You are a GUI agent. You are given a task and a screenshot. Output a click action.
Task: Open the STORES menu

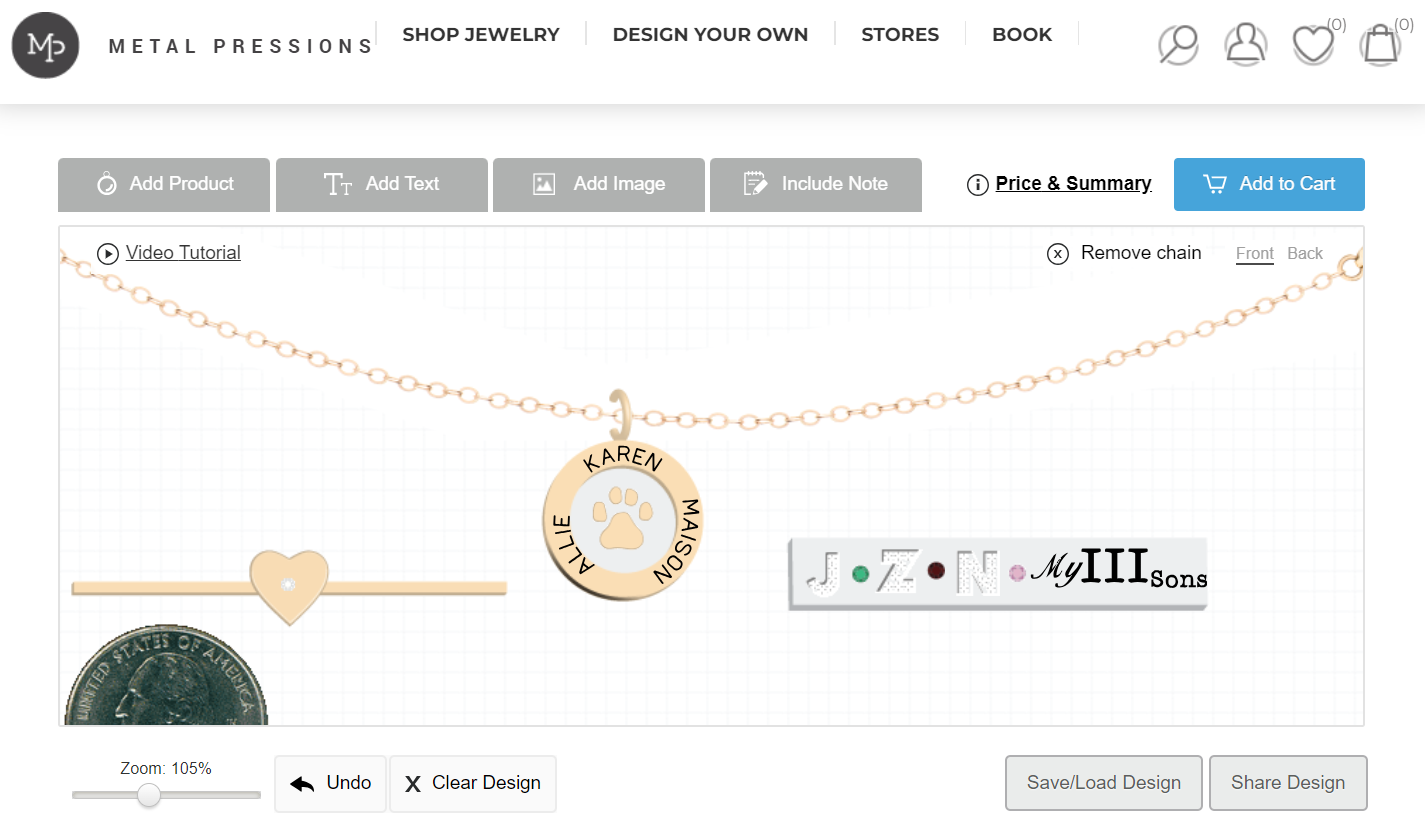[x=900, y=34]
